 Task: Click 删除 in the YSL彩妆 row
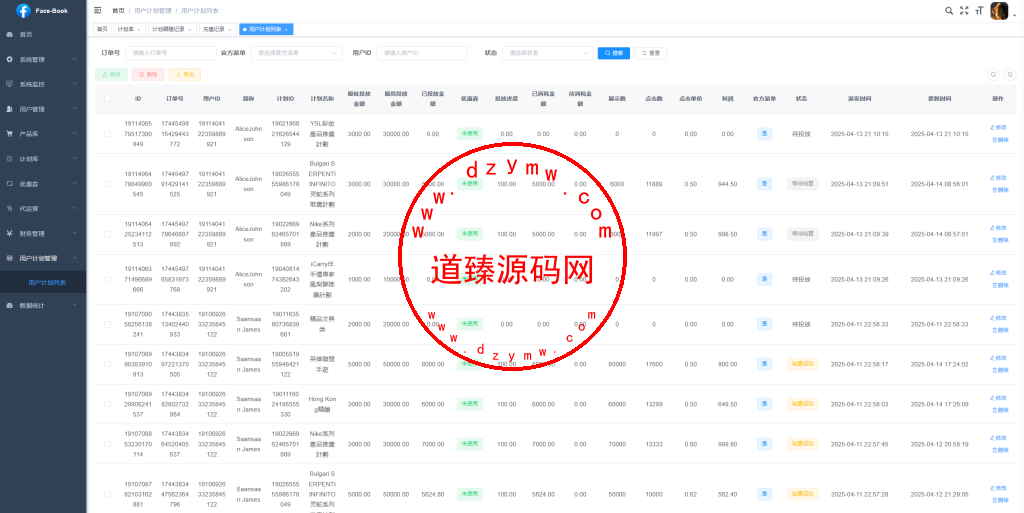point(1000,140)
